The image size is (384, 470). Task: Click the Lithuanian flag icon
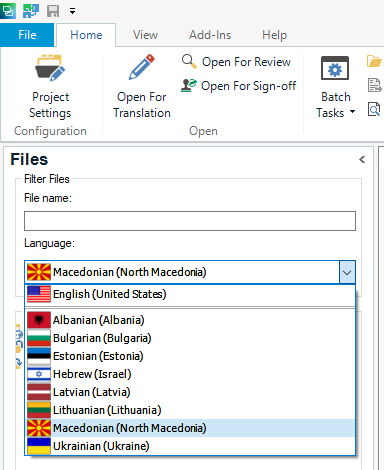39,410
